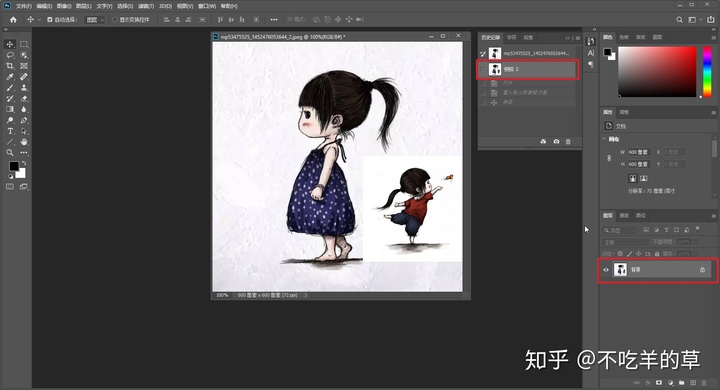Open the 3D menu
Image resolution: width=720 pixels, height=390 pixels.
coord(165,6)
